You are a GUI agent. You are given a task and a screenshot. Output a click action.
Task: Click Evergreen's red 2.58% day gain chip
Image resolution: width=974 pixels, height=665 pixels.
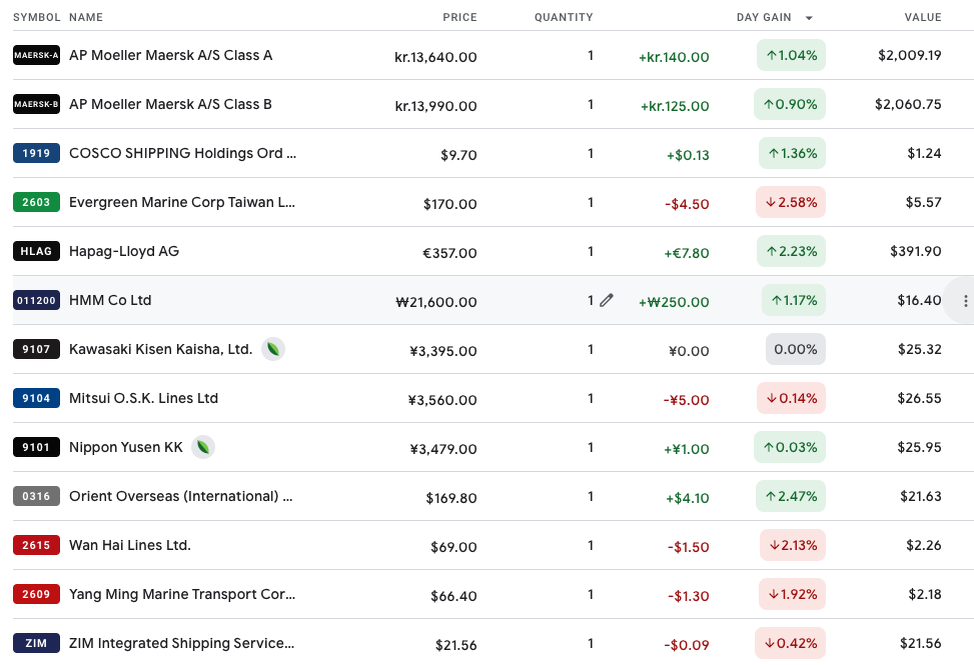[790, 202]
